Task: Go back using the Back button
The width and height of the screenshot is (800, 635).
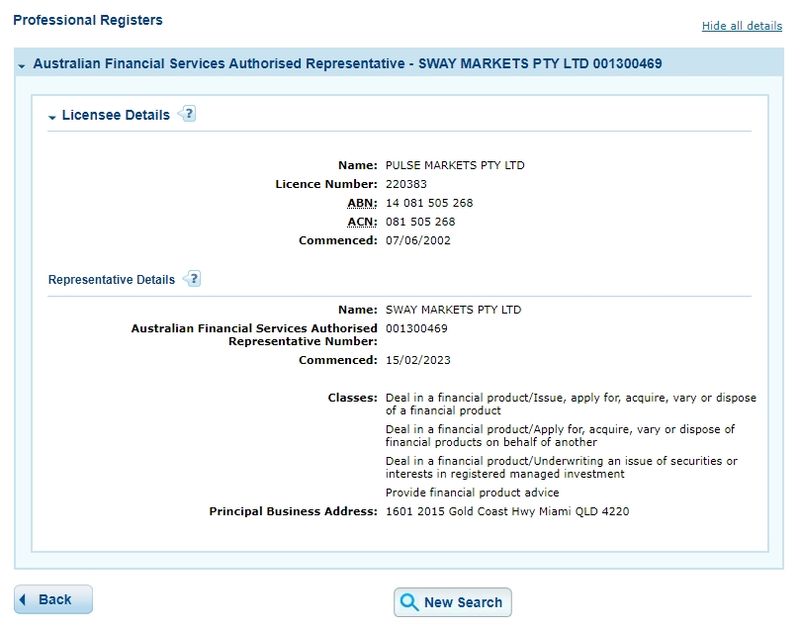Action: tap(53, 599)
